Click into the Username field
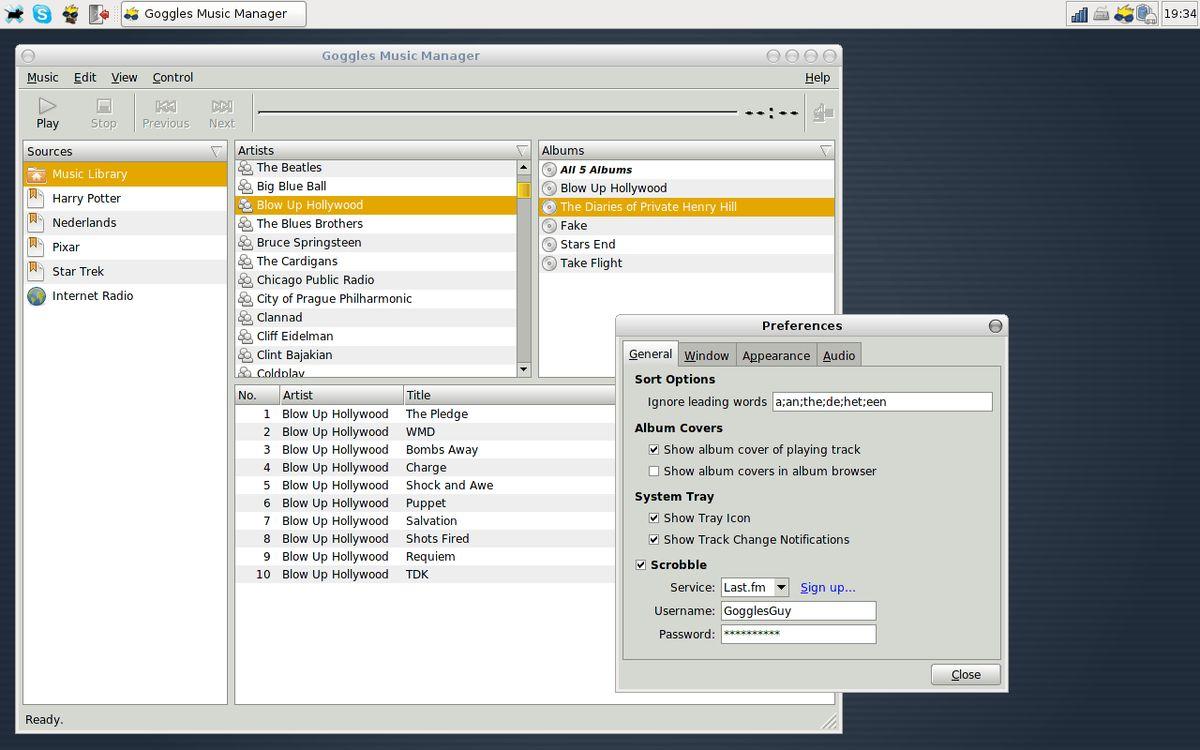1200x750 pixels. [798, 611]
